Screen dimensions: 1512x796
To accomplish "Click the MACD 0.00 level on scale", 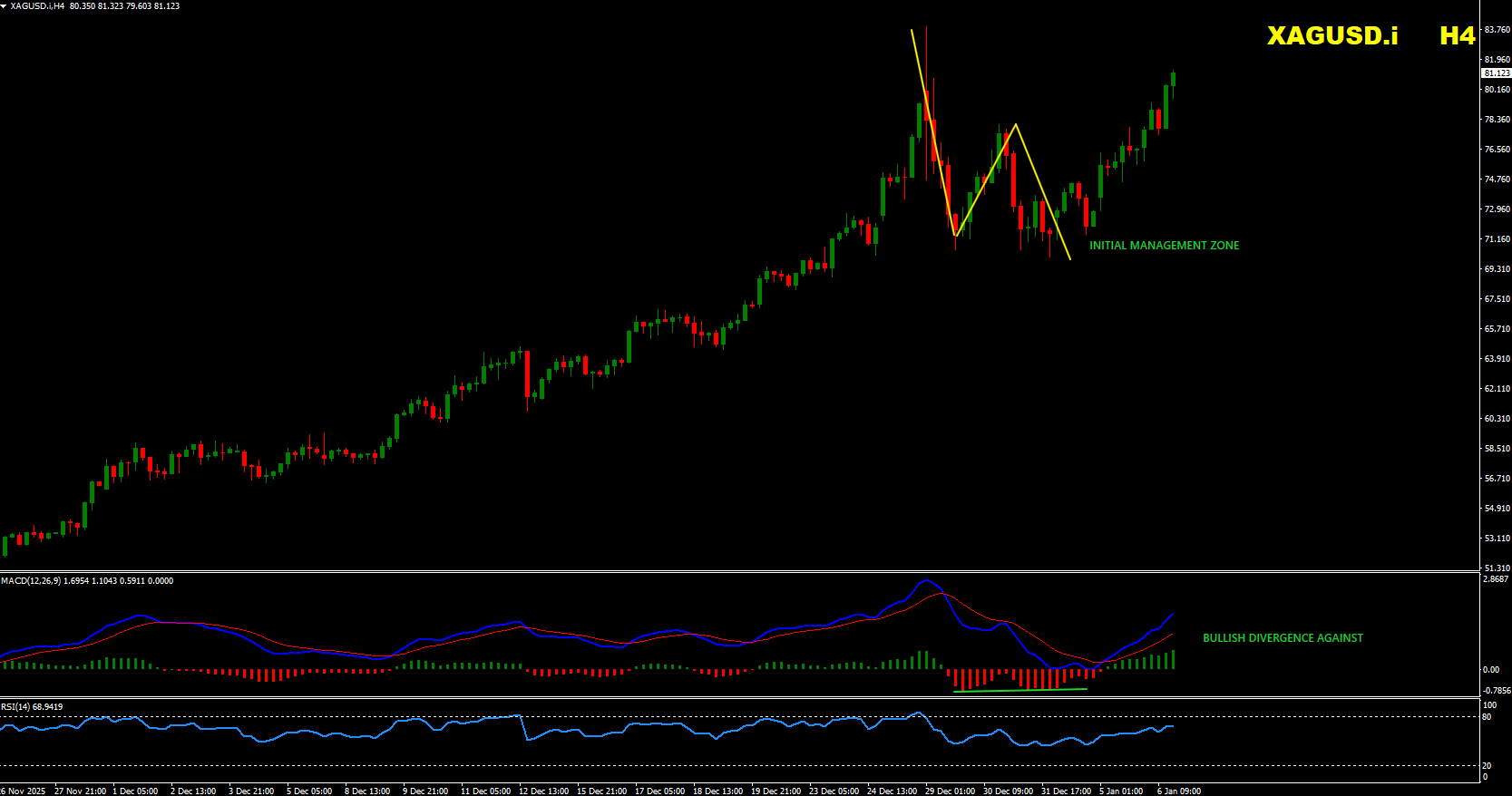I will [1491, 670].
